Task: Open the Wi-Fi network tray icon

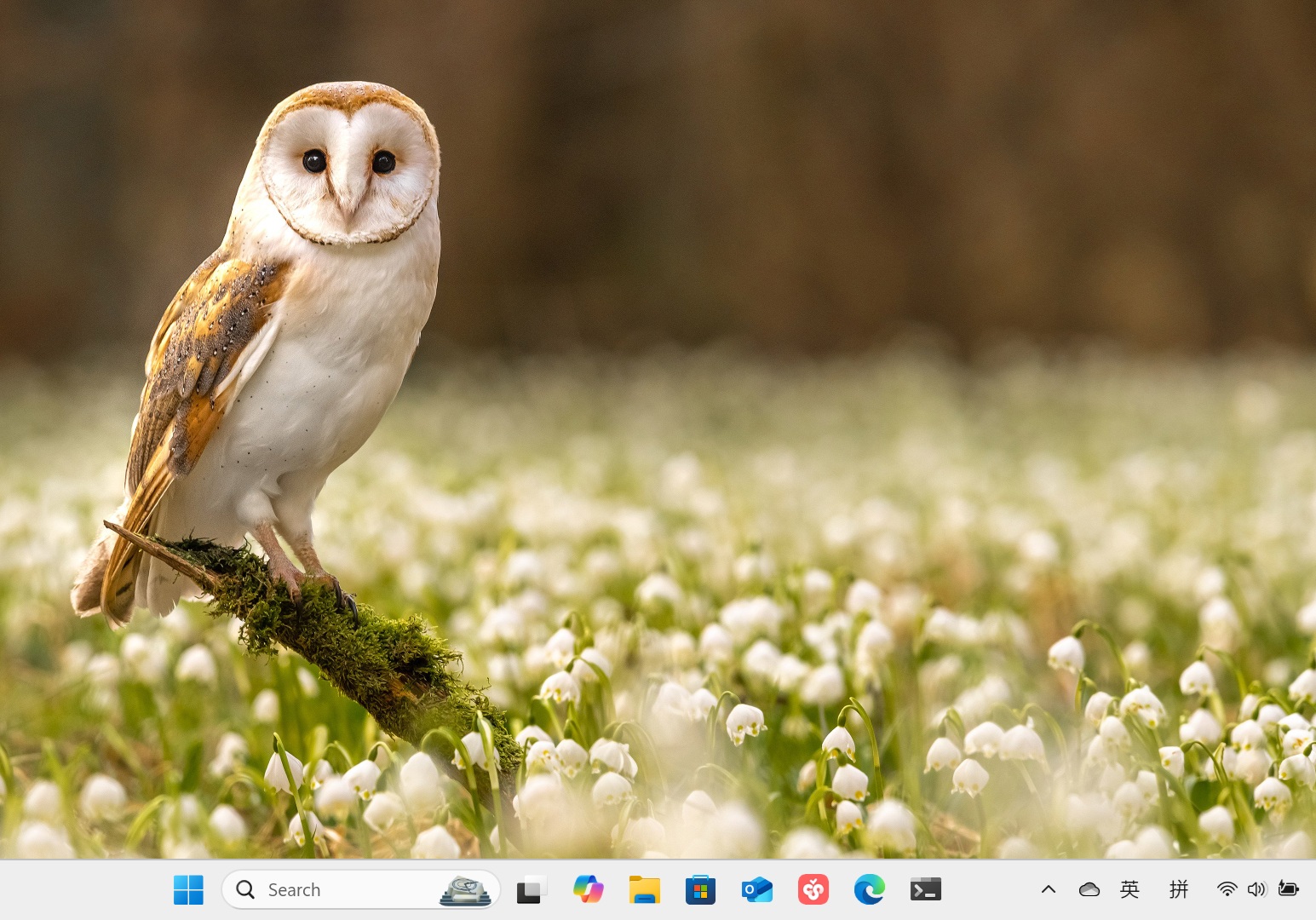Action: [1227, 889]
